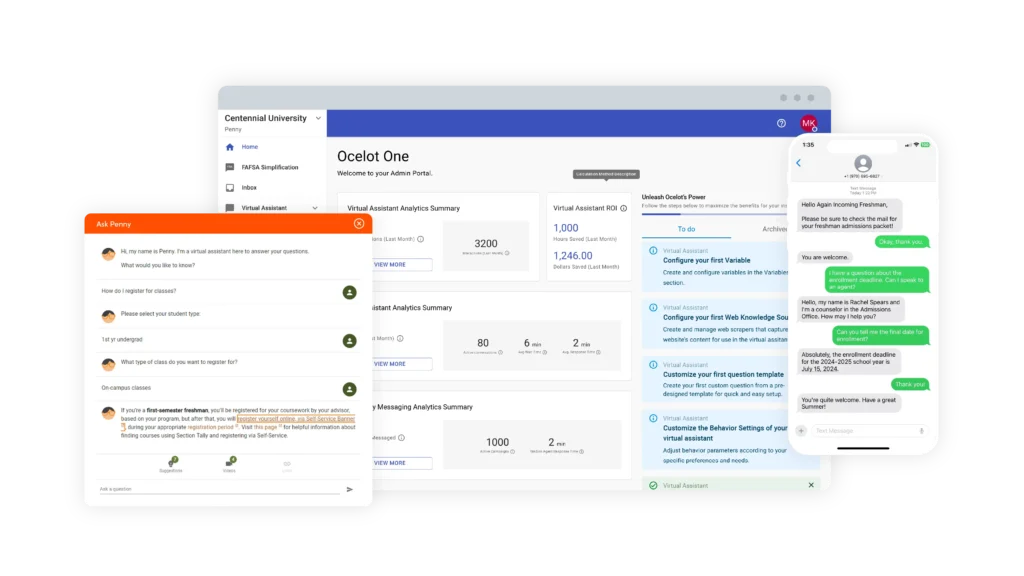Select Inbox in the sidebar menu
1024x576 pixels.
(x=249, y=187)
